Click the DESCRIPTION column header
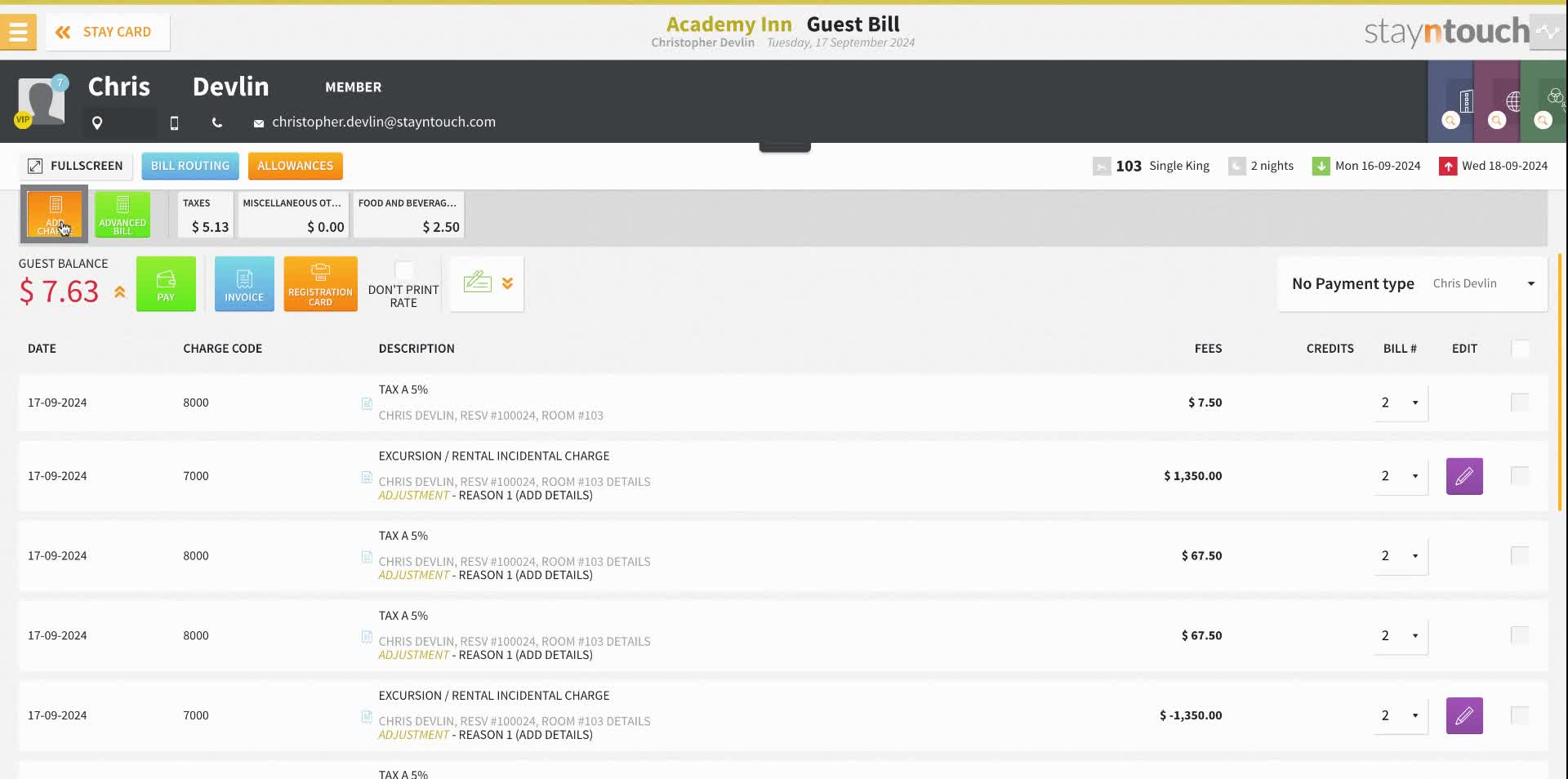Viewport: 1568px width, 779px height. pos(416,349)
